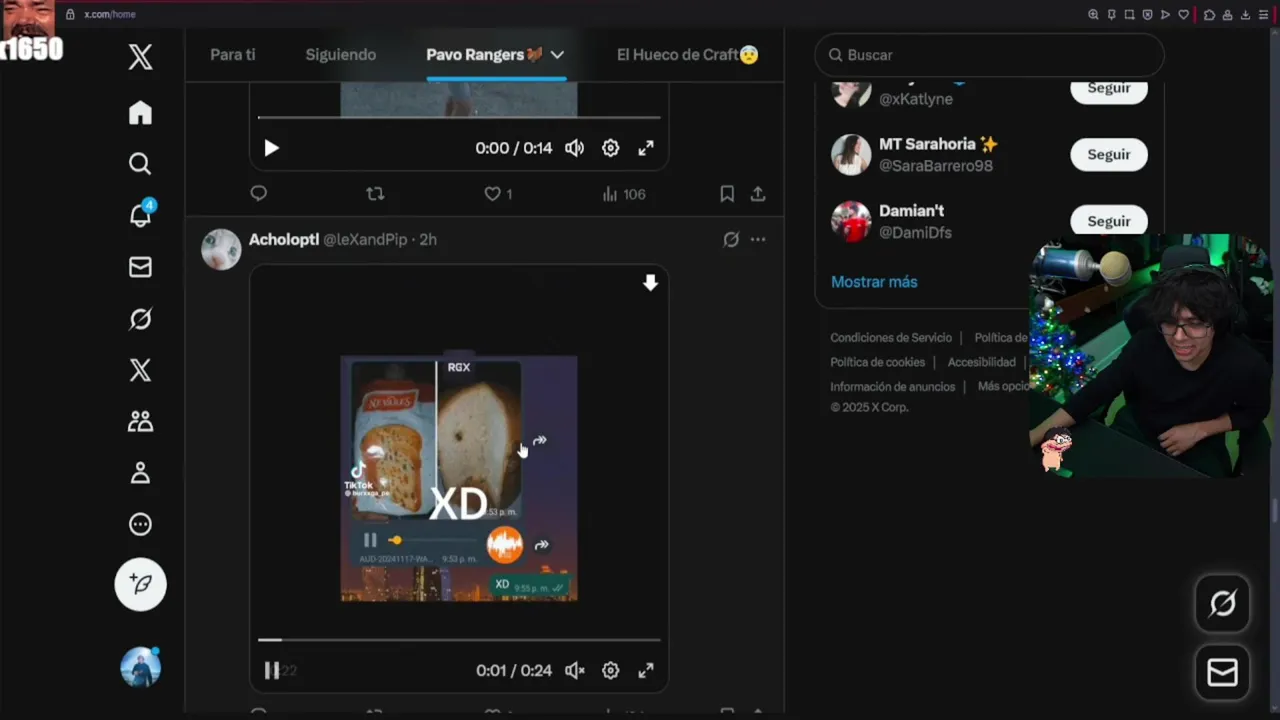Seek on the 0:24 video progress bar
The height and width of the screenshot is (720, 1280).
click(x=459, y=640)
